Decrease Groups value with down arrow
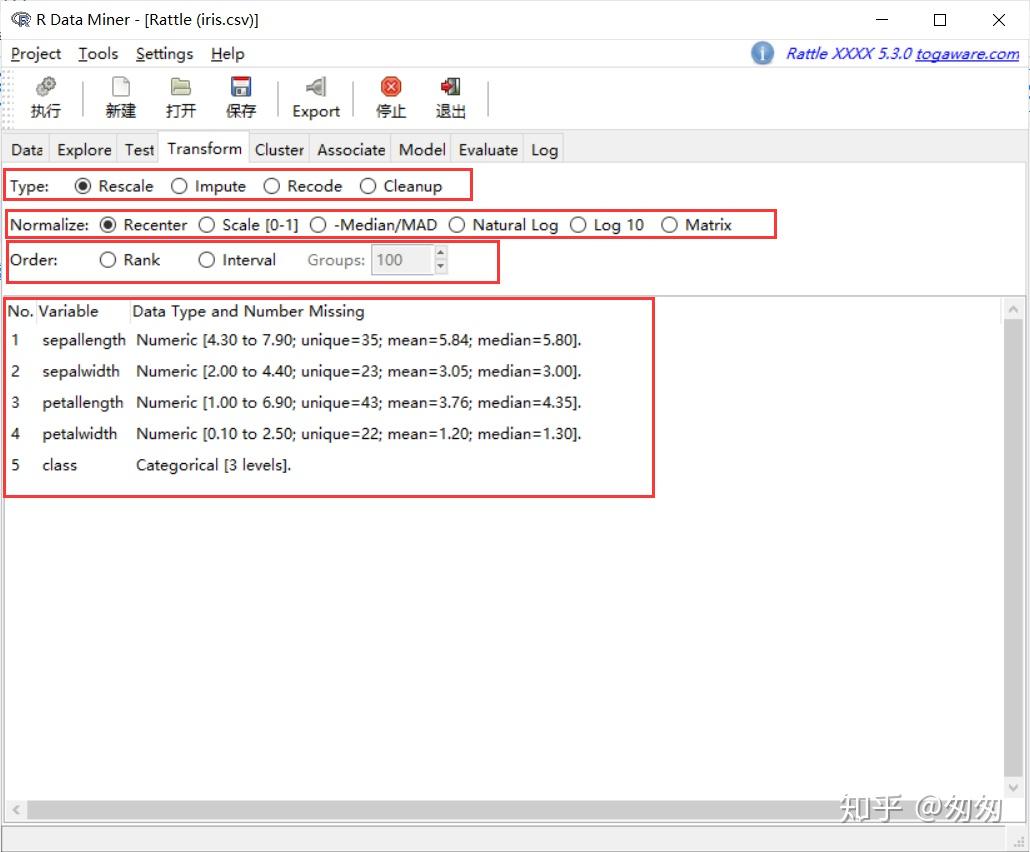Viewport: 1030px width, 852px height. click(441, 267)
